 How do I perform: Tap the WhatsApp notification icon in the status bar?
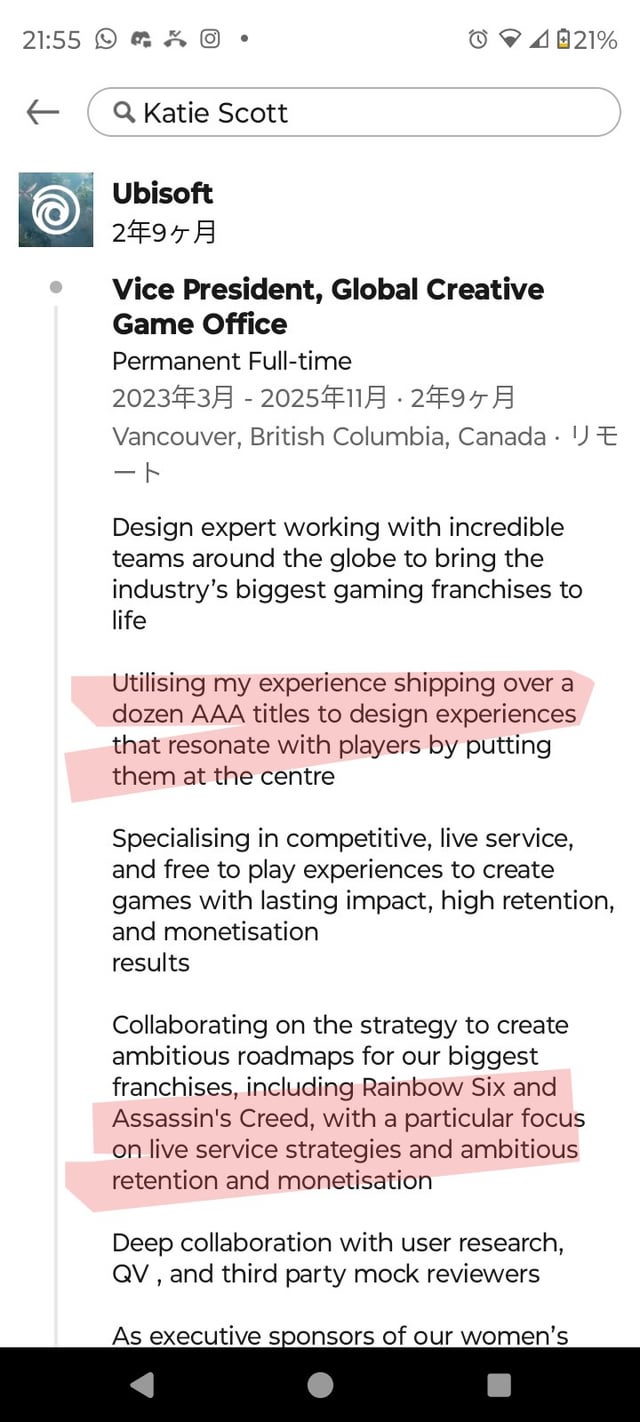(x=106, y=39)
